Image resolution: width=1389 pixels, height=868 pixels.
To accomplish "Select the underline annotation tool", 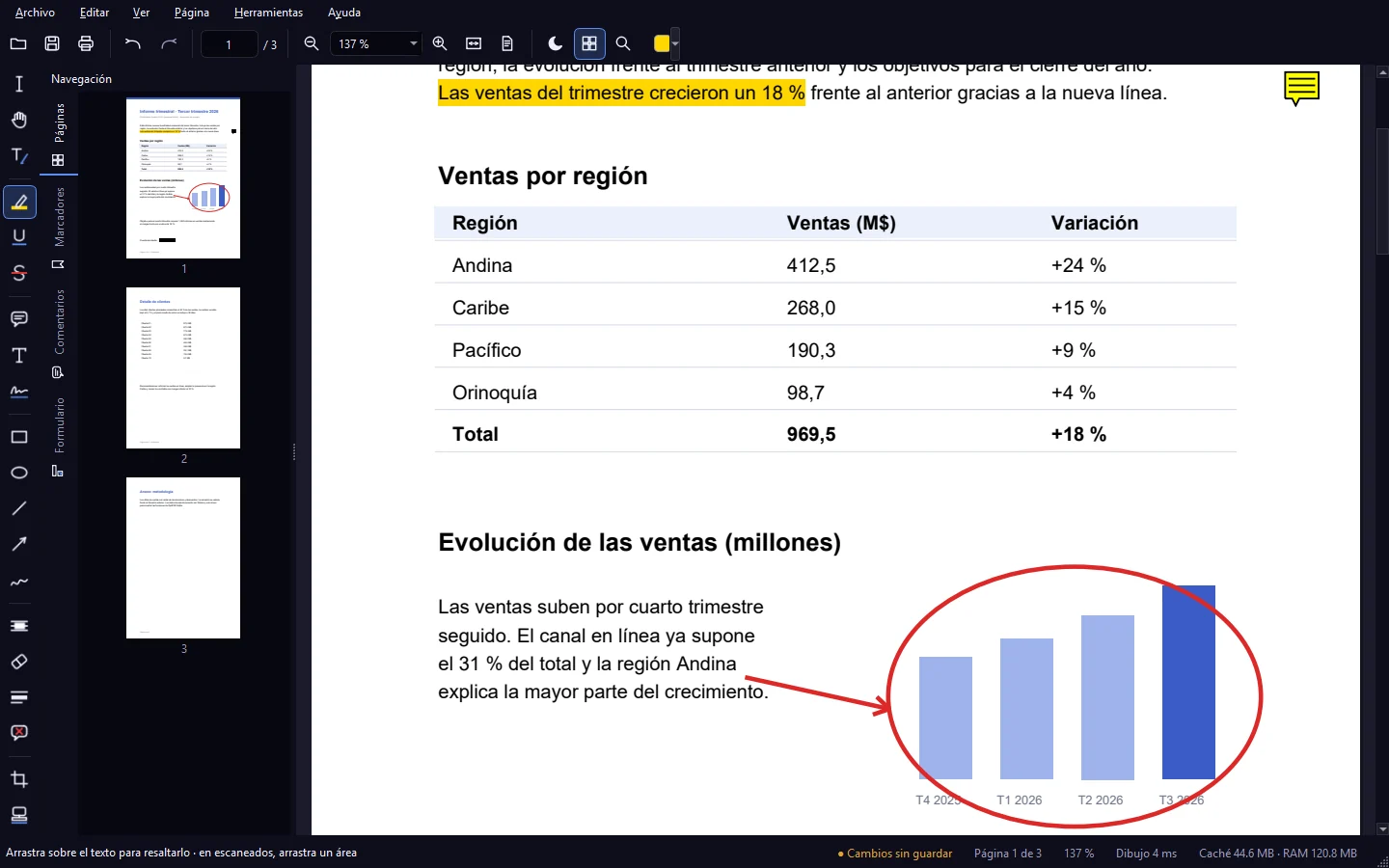I will coord(19,237).
